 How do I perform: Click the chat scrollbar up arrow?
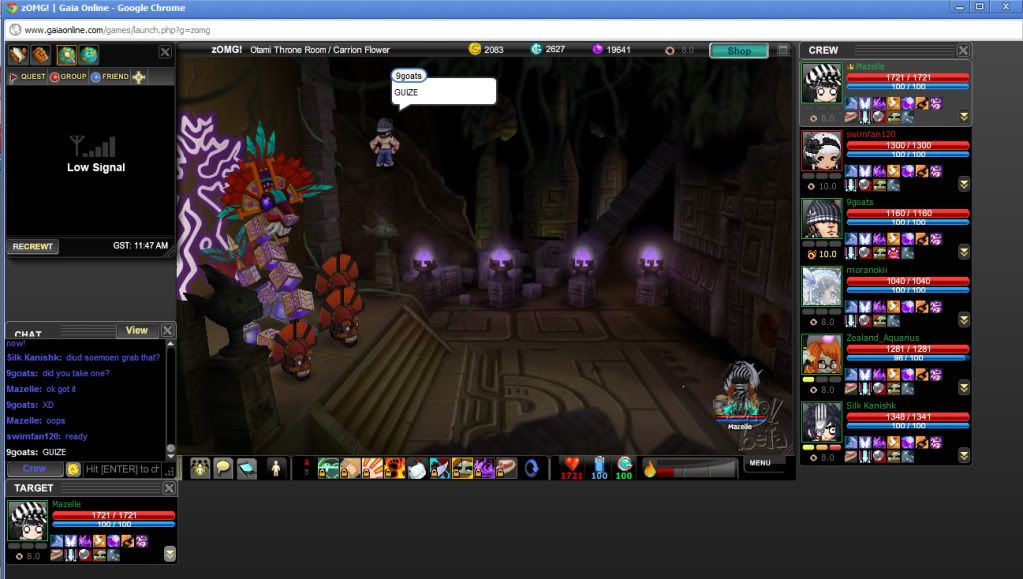(x=171, y=343)
